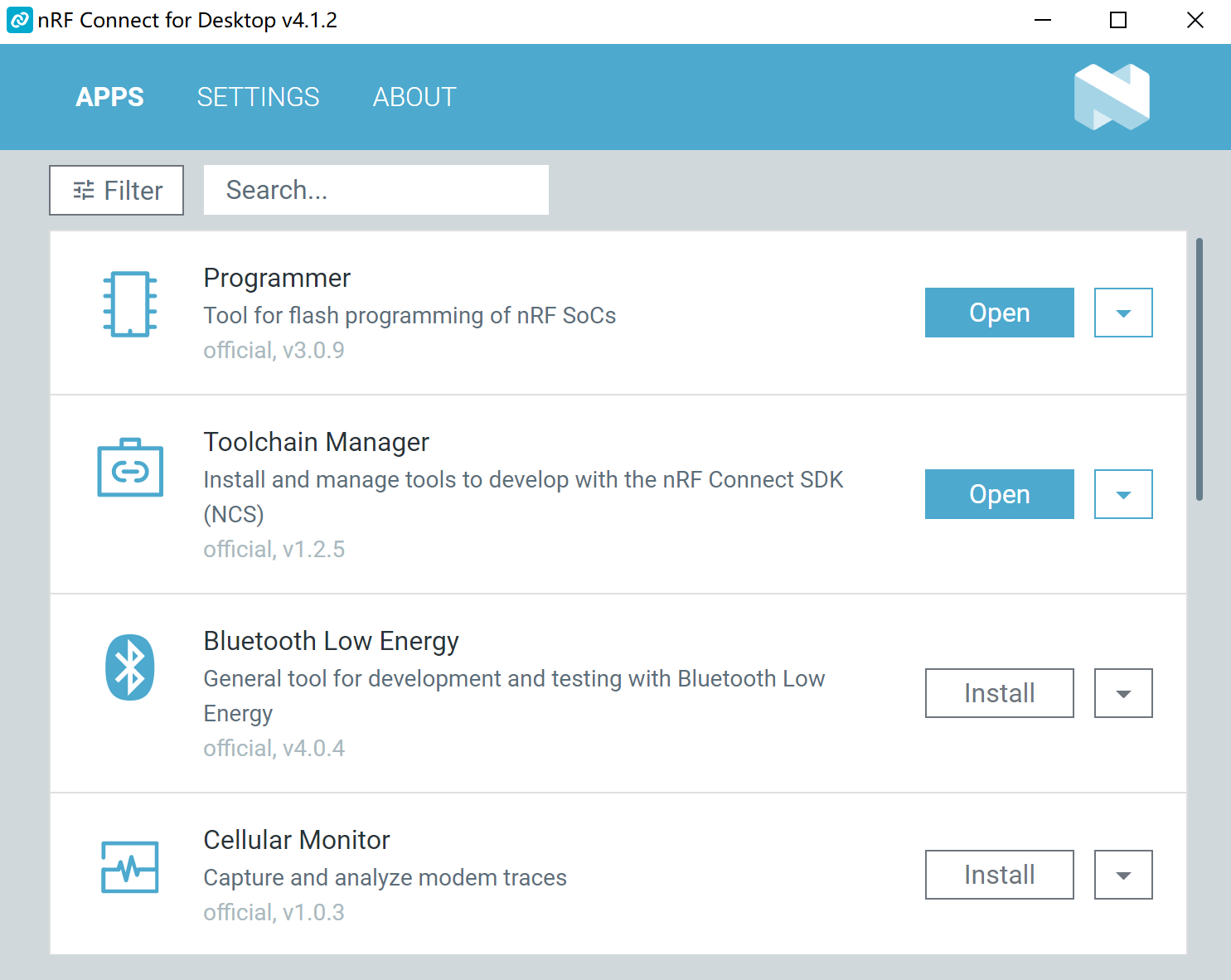Select the Programmer app title

[277, 278]
